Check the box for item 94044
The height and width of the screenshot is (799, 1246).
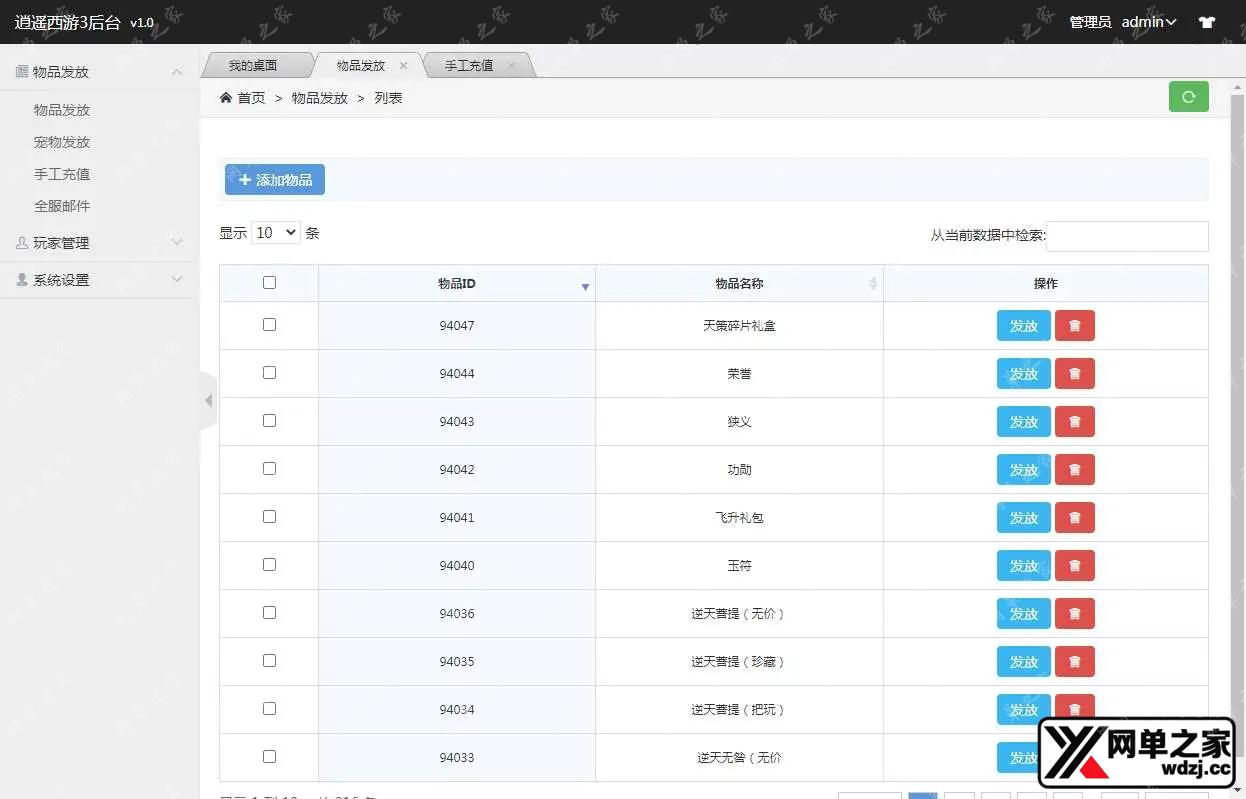pos(269,373)
